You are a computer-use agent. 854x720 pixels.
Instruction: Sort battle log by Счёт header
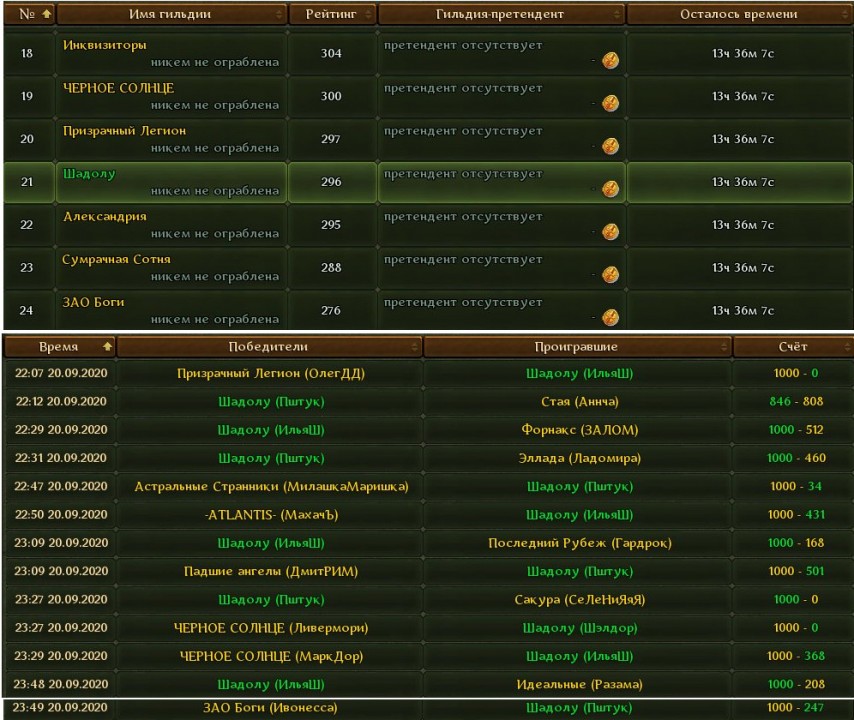pyautogui.click(x=793, y=346)
